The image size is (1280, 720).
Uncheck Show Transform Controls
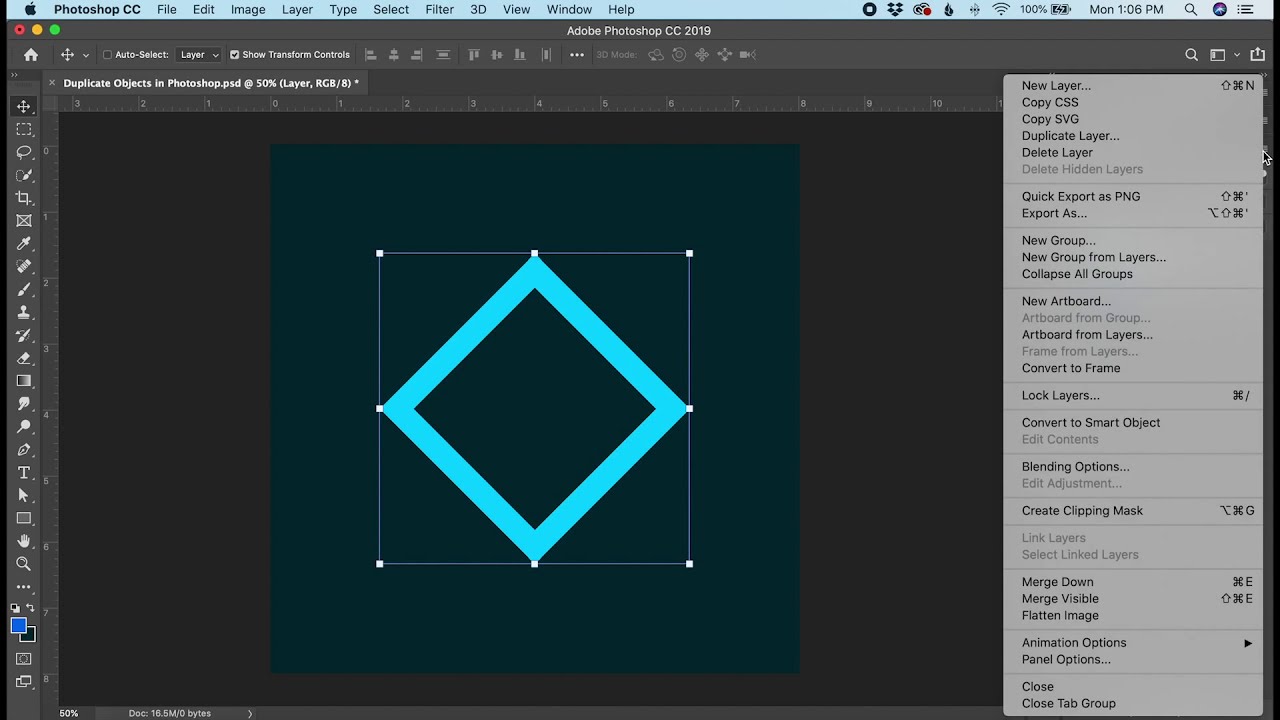click(x=235, y=55)
